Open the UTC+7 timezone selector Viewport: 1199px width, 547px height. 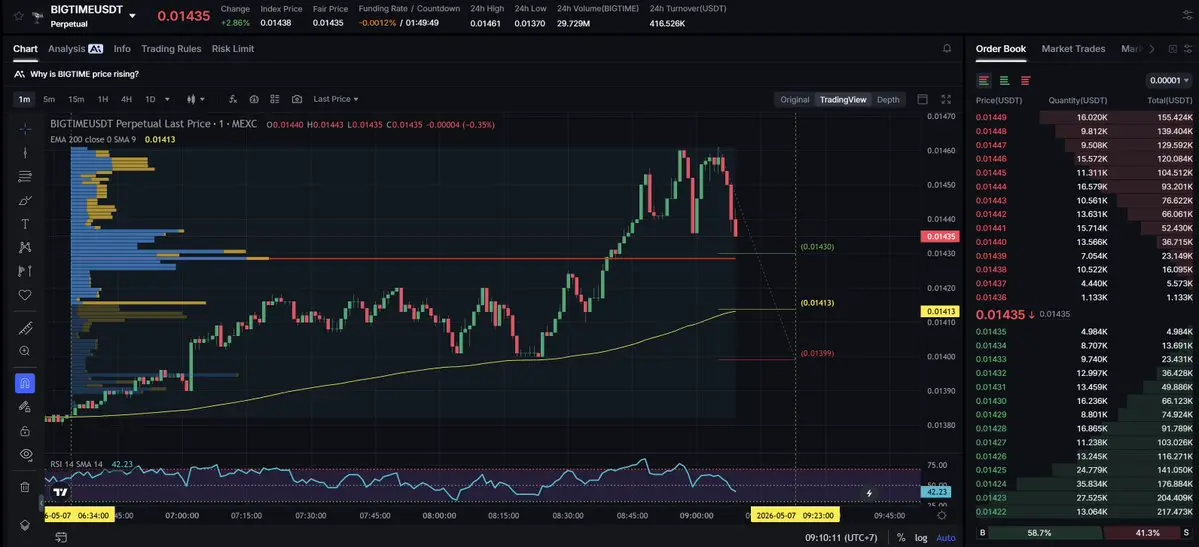pos(841,538)
